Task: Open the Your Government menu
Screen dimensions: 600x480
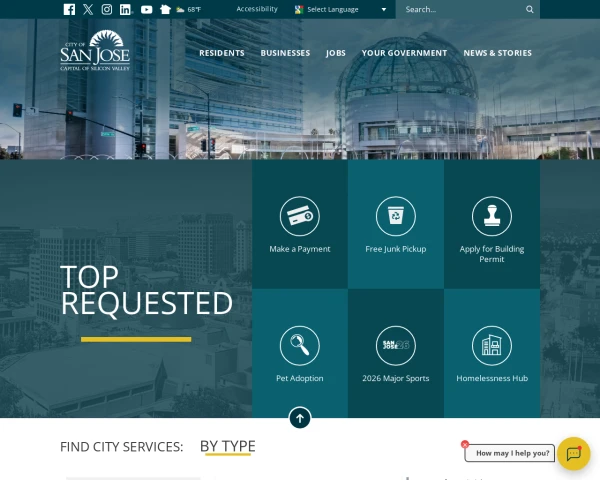Action: (x=404, y=53)
